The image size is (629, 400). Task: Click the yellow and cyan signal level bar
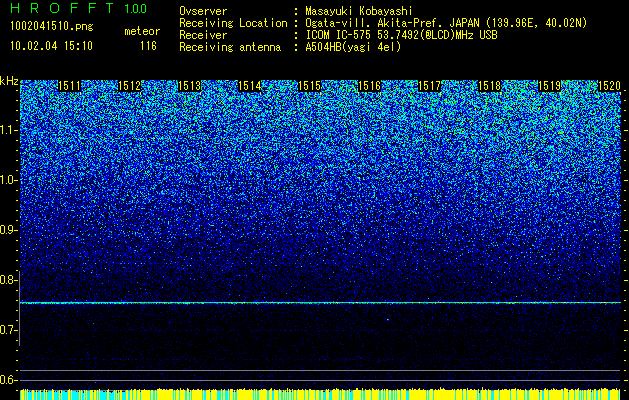click(321, 394)
